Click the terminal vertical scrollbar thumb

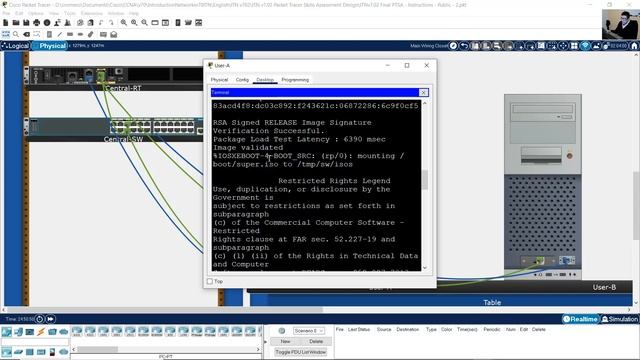pyautogui.click(x=425, y=180)
